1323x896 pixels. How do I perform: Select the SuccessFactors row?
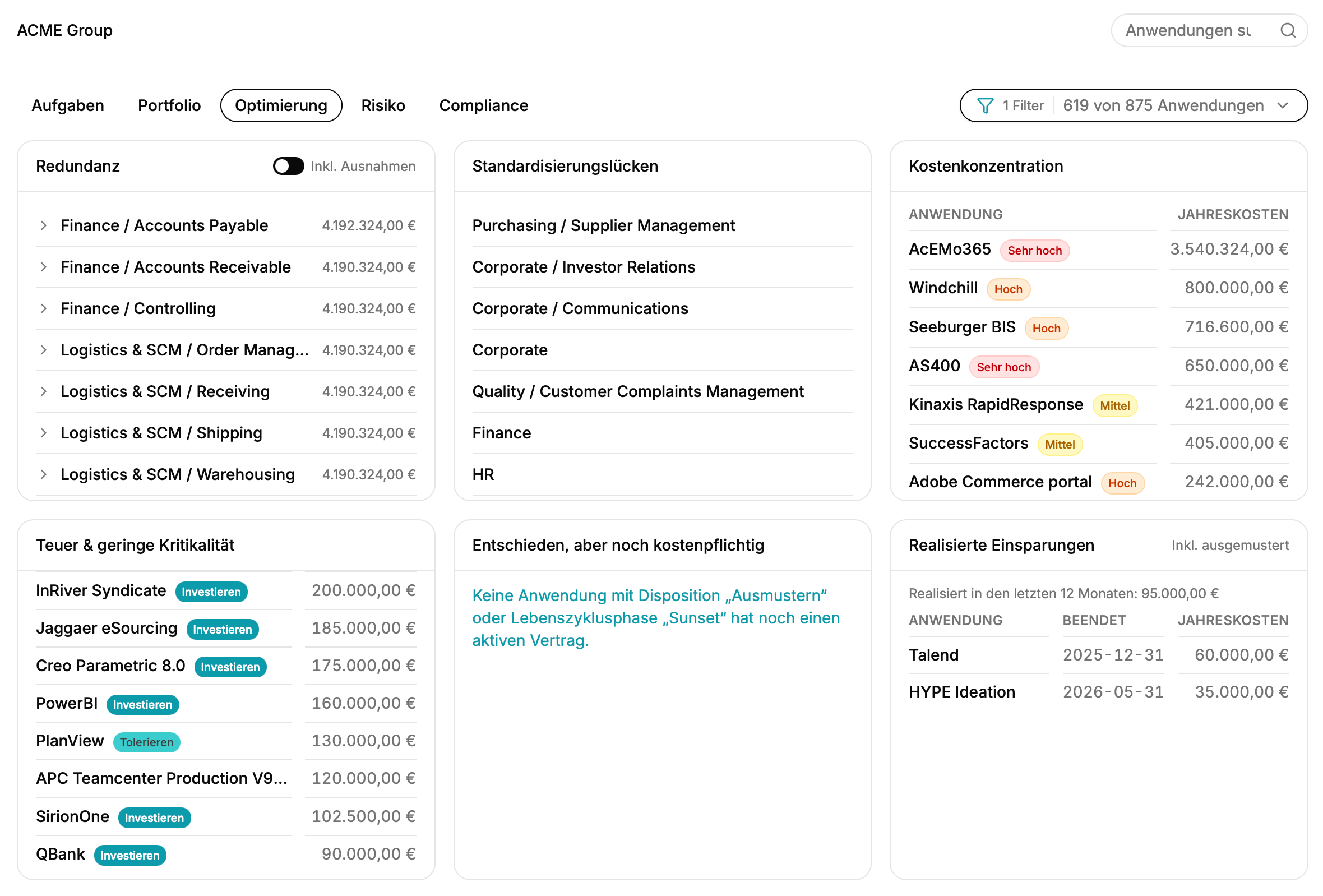click(x=1099, y=444)
